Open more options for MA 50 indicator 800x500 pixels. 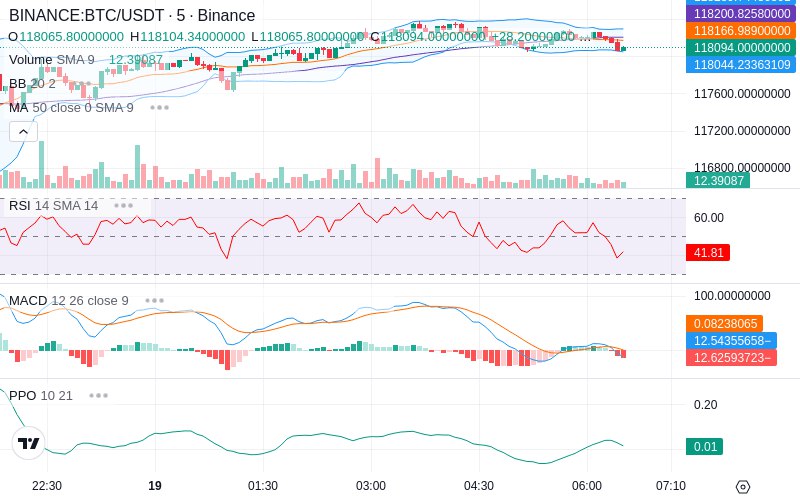click(159, 108)
